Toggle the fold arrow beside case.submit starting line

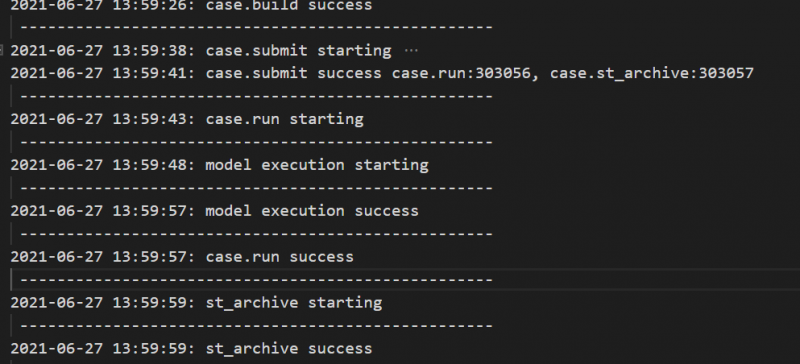pos(2,50)
